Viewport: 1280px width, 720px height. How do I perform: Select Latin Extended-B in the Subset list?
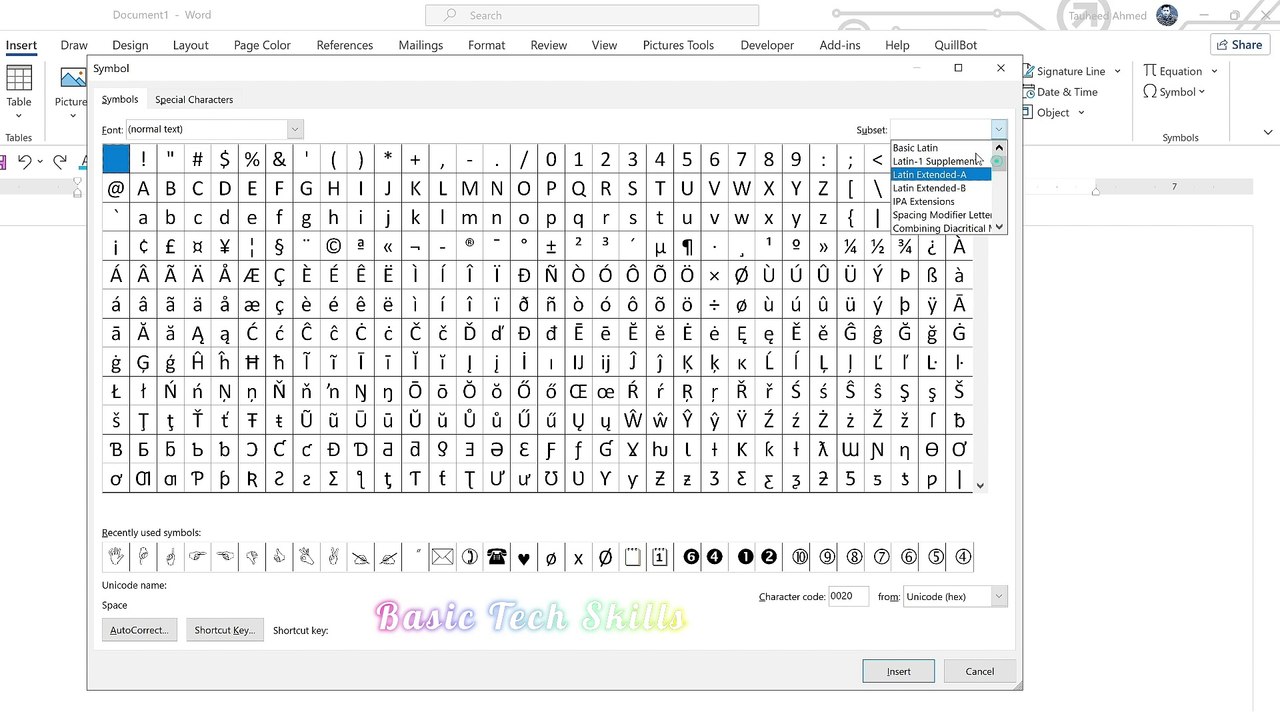940,188
